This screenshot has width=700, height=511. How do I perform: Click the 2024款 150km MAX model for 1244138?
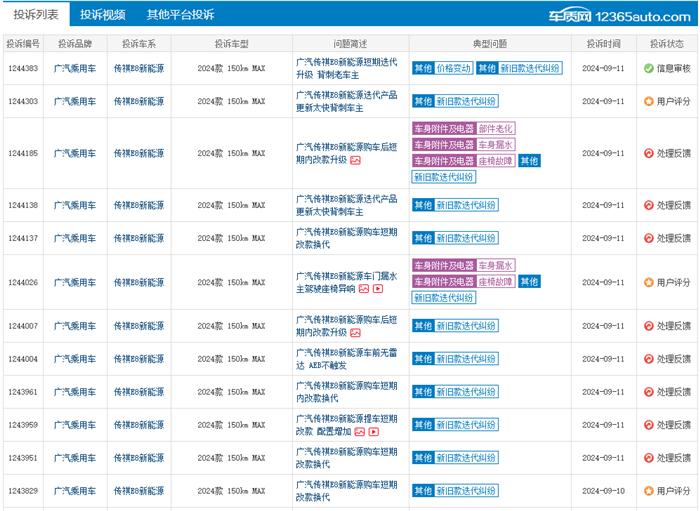coord(231,205)
